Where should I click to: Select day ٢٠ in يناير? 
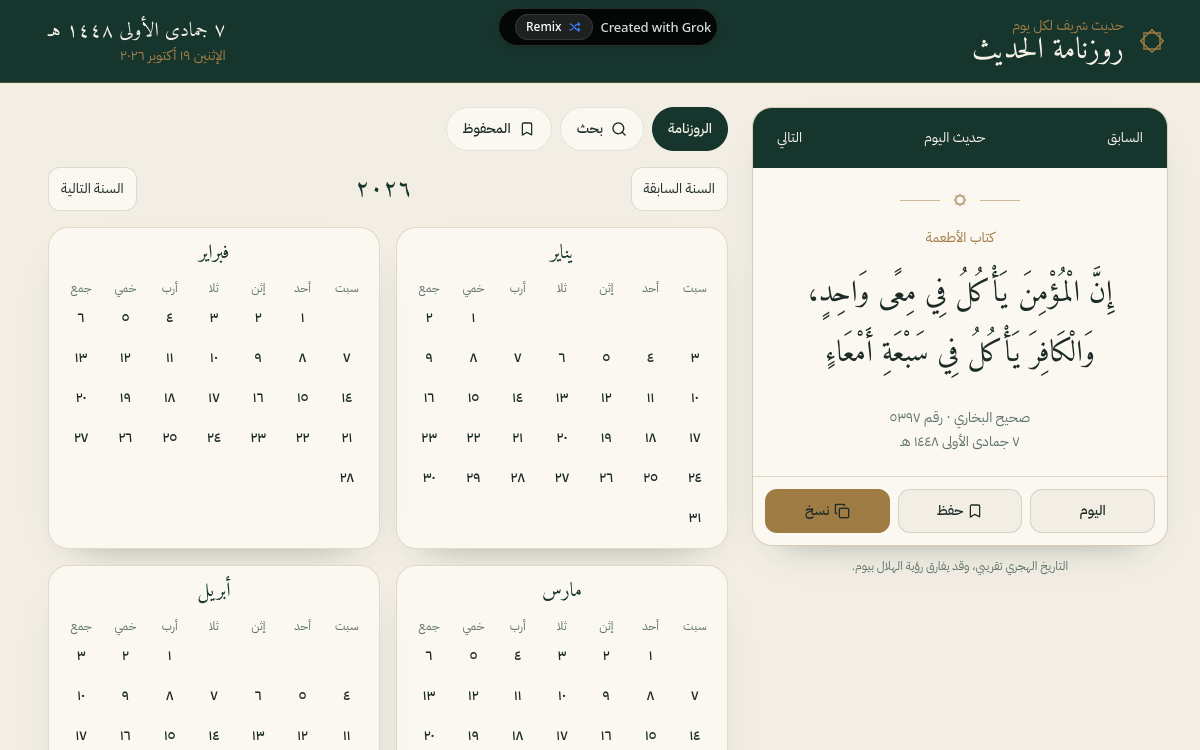click(x=562, y=438)
